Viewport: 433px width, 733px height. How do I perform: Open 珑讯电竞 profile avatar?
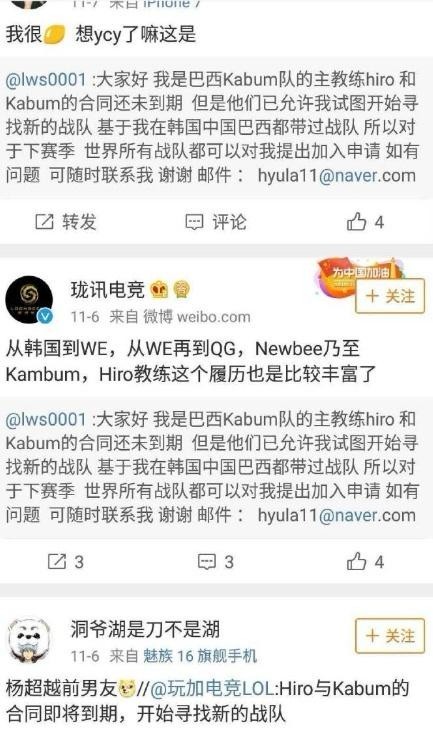tap(29, 300)
